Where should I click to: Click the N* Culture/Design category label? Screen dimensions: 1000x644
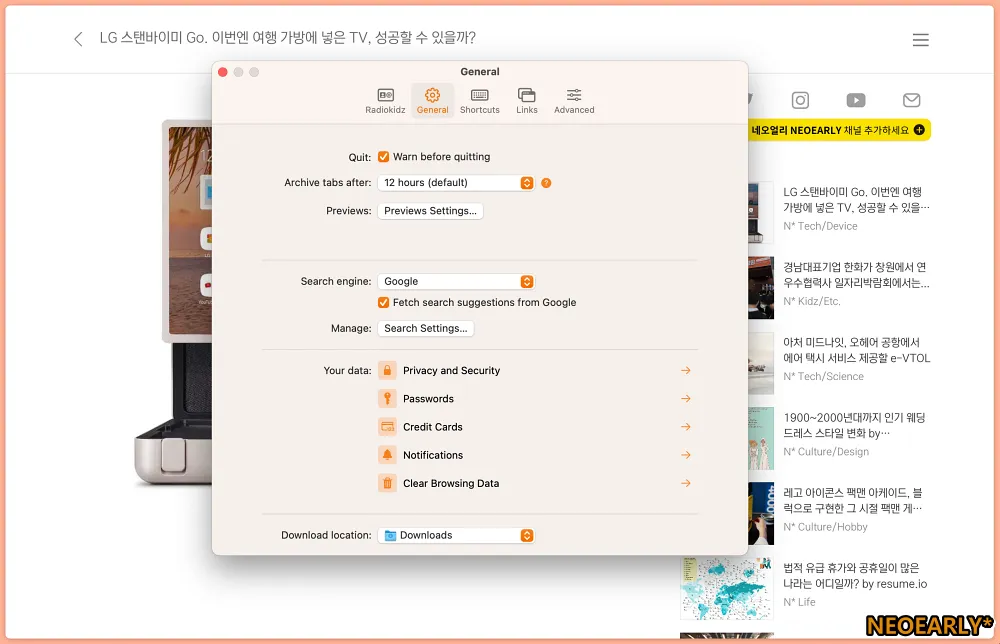826,452
